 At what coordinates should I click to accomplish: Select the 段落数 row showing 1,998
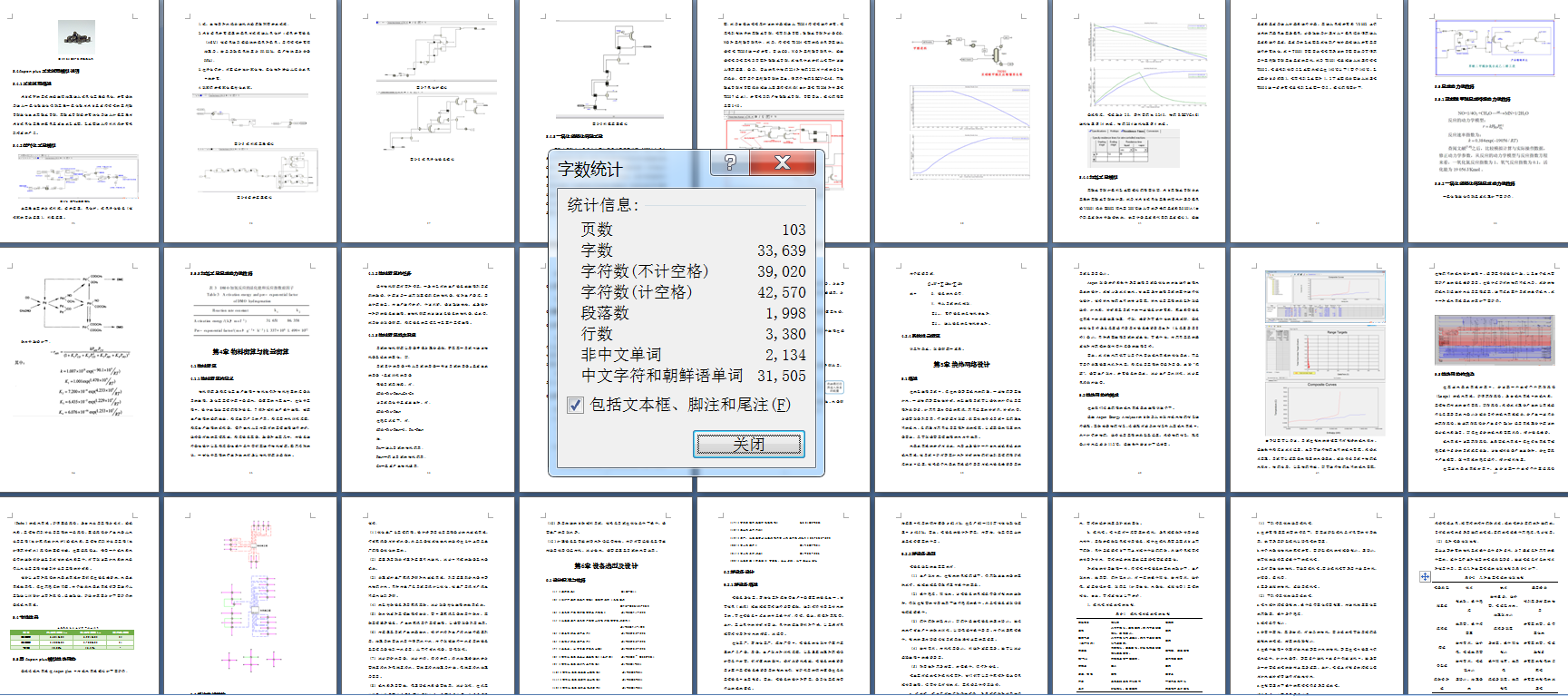[x=693, y=313]
